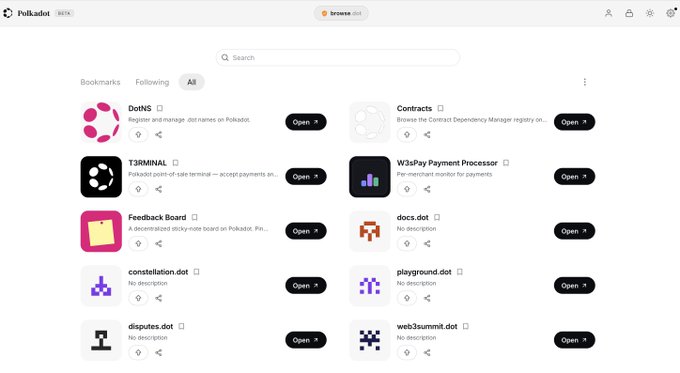Share web3summit.dot
This screenshot has height=373, width=680.
coord(427,353)
